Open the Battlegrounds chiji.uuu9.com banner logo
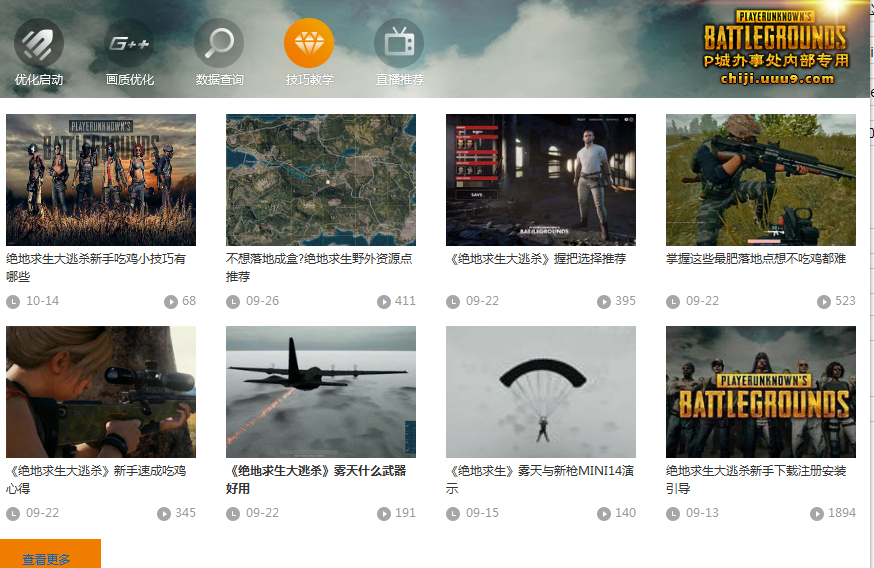This screenshot has width=874, height=568. [x=776, y=48]
